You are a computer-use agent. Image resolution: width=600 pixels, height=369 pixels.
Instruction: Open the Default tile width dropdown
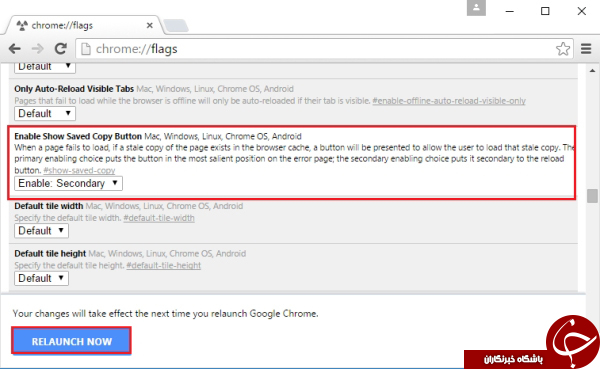[41, 231]
